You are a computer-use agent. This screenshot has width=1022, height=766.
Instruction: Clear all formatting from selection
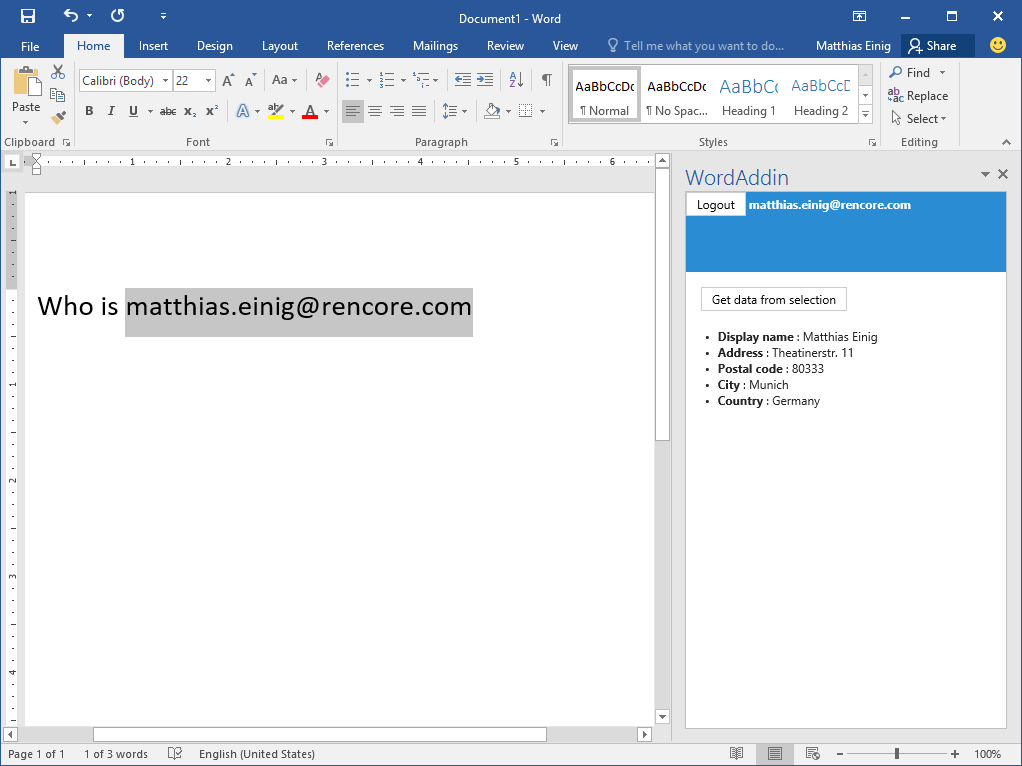click(322, 80)
